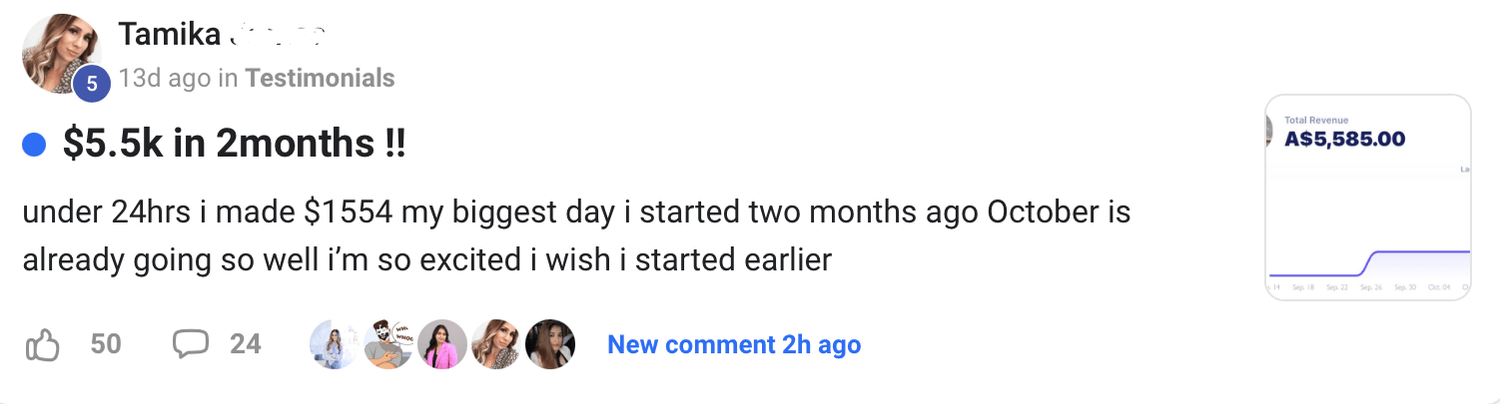1500x404 pixels.
Task: Click the comment count 24
Action: click(245, 345)
